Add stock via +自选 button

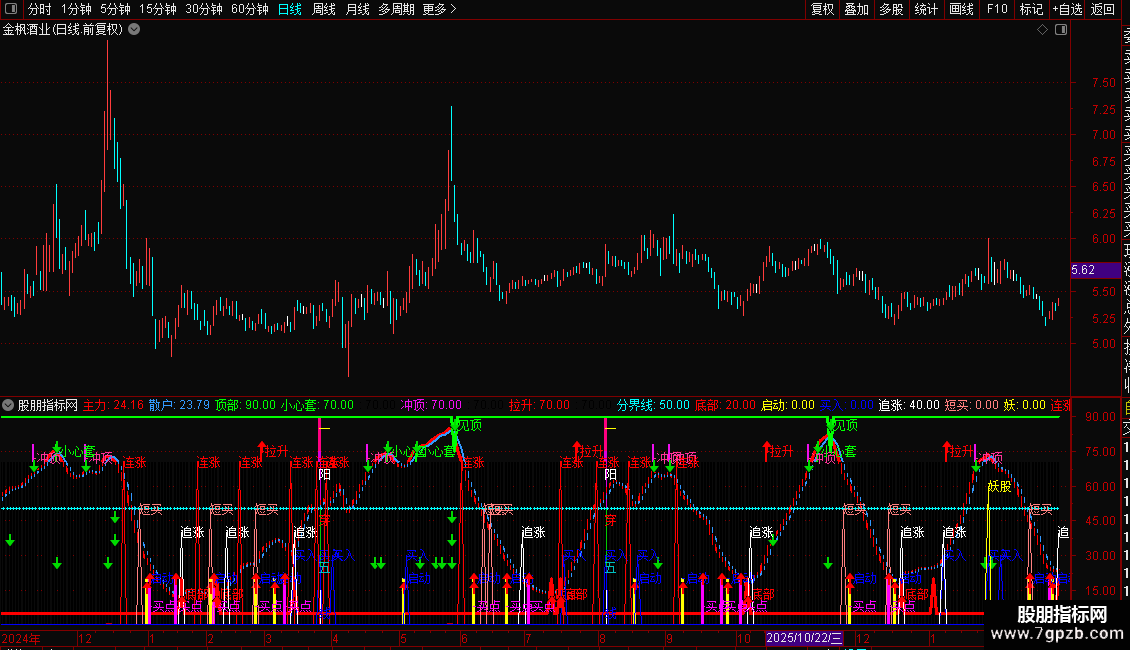(x=1067, y=9)
